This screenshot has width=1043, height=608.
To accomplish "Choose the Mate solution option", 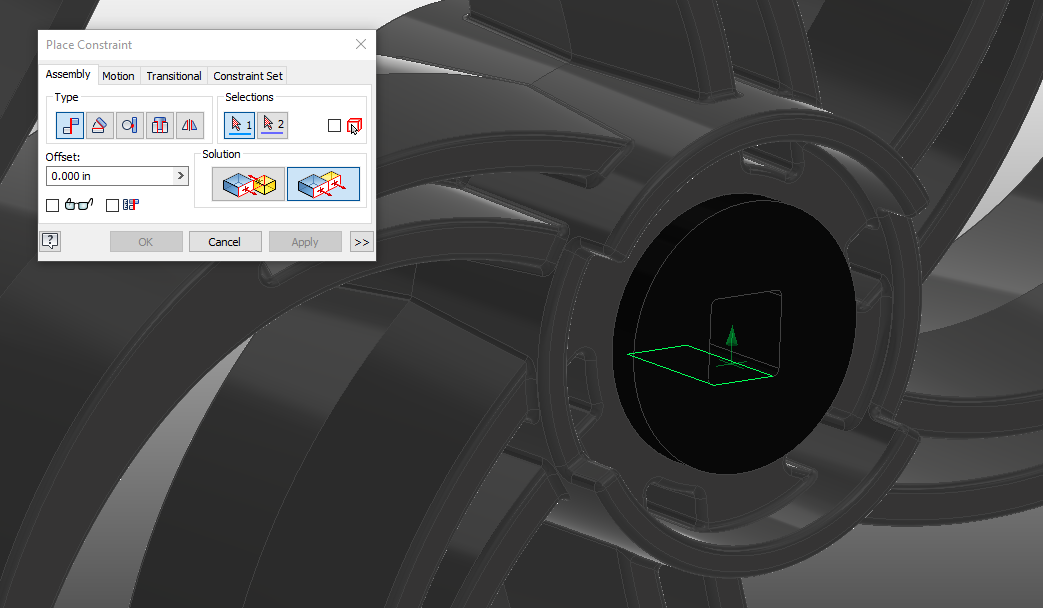I will [x=248, y=184].
